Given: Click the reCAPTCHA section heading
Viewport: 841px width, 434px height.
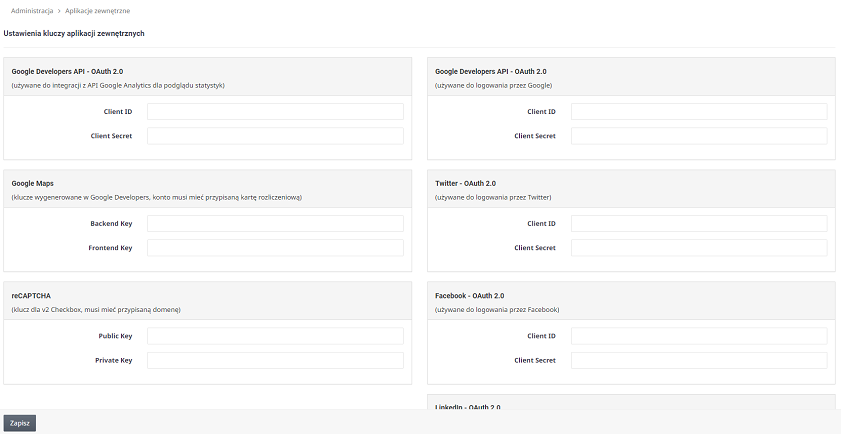Looking at the screenshot, I should point(31,296).
